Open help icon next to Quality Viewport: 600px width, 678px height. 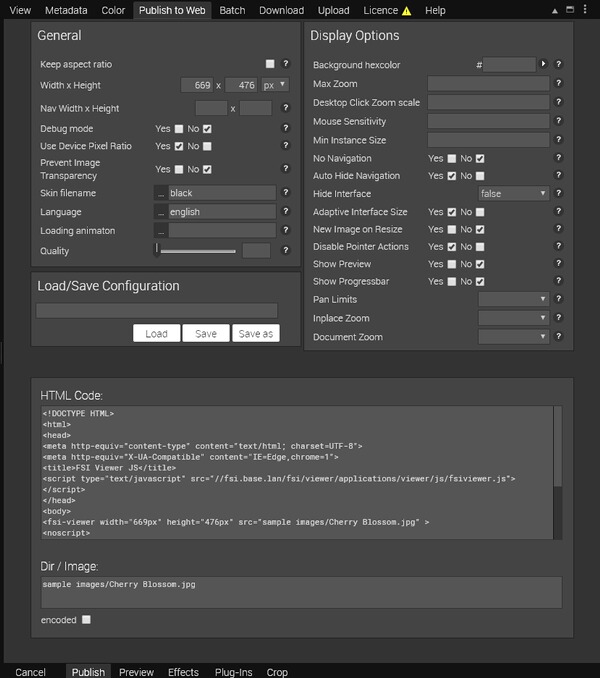(285, 250)
